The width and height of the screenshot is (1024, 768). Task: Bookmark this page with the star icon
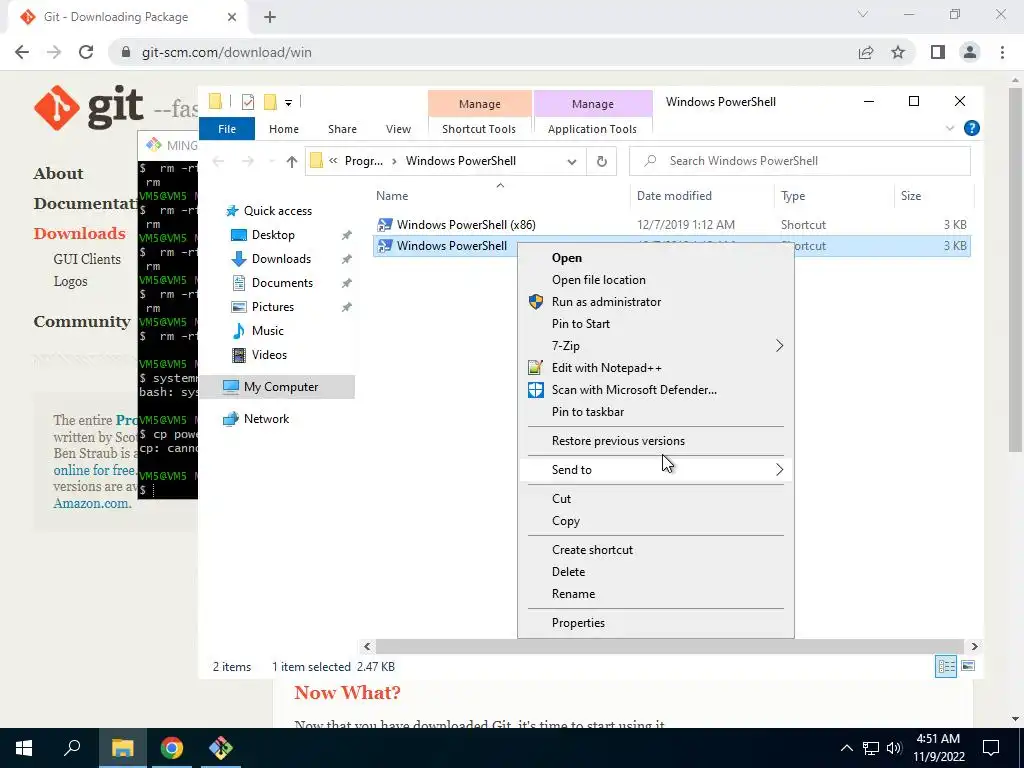[898, 52]
